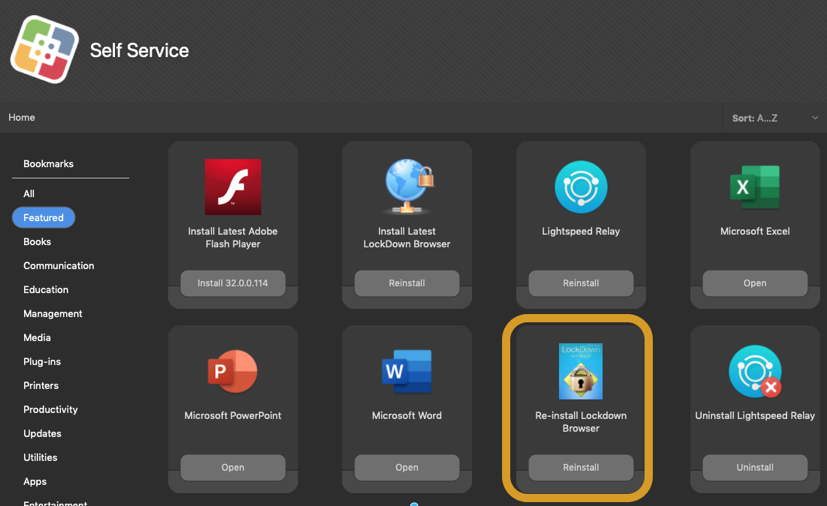Select the Utilities category
This screenshot has height=506, width=827.
40,457
